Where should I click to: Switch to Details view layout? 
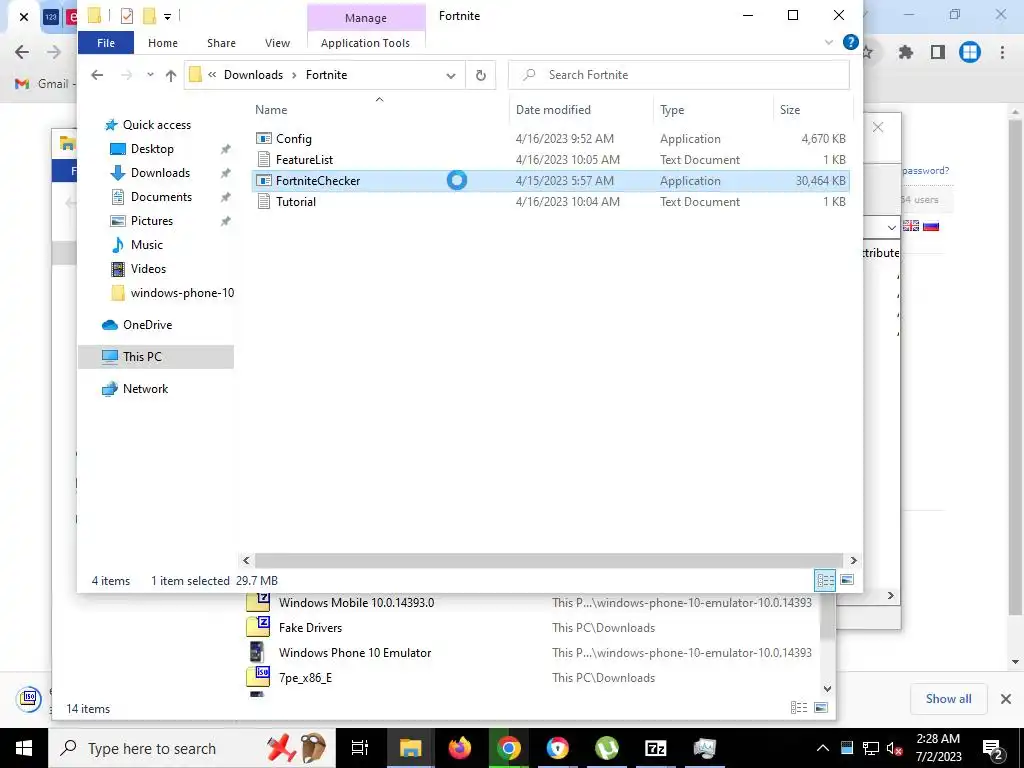[825, 580]
